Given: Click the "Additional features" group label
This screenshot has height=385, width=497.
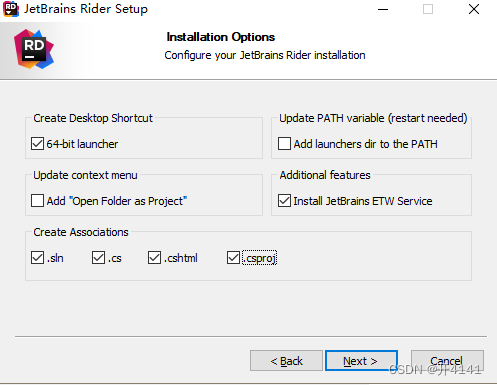Looking at the screenshot, I should click(325, 175).
